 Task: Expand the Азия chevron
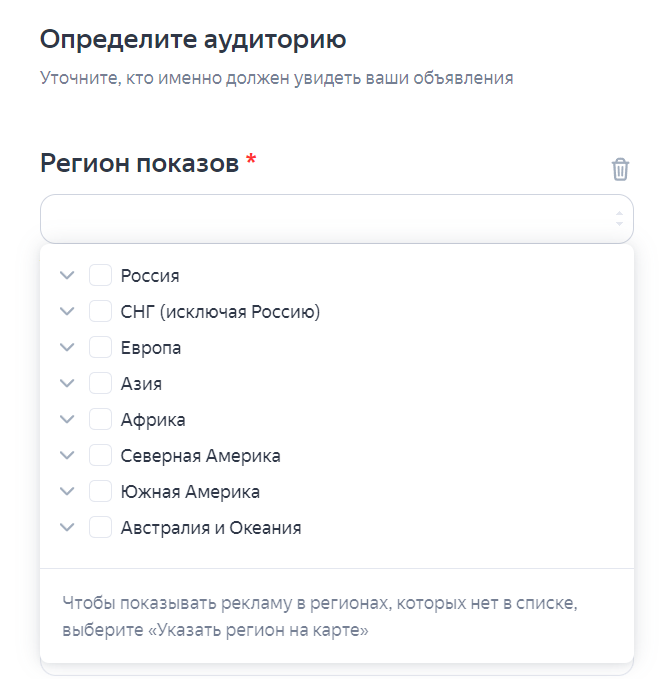[67, 383]
